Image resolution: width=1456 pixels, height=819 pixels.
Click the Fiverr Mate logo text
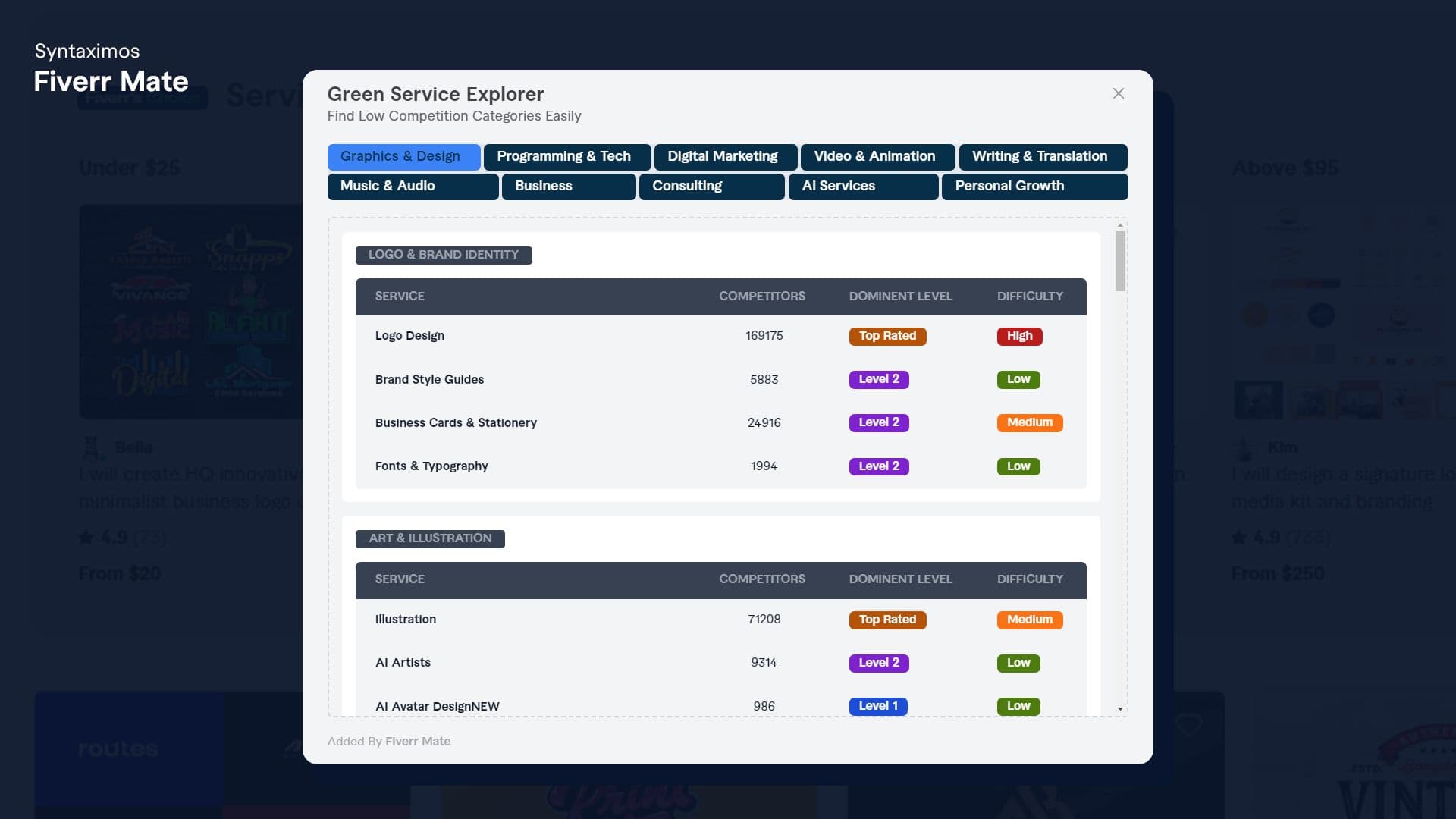point(111,81)
